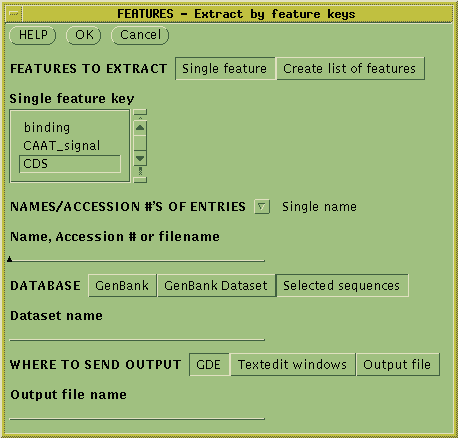This screenshot has height=438, width=458.
Task: Choose Create list of features option
Action: (350, 69)
